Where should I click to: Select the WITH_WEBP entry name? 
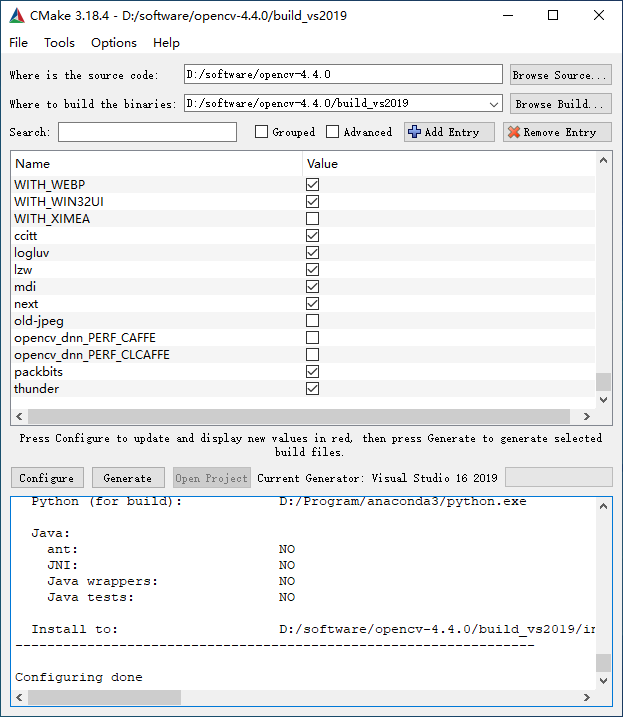[49, 185]
